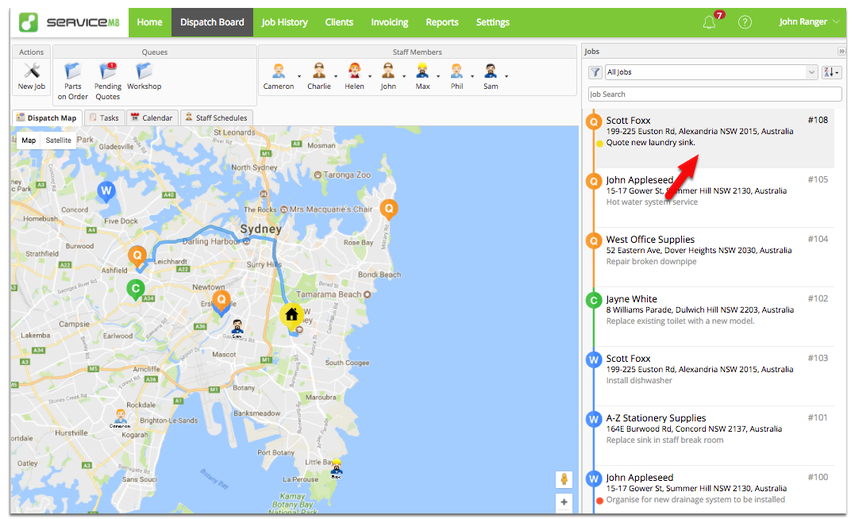Click the orange Q marker near Ashfield
Image resolution: width=855 pixels, height=519 pixels.
pyautogui.click(x=137, y=256)
